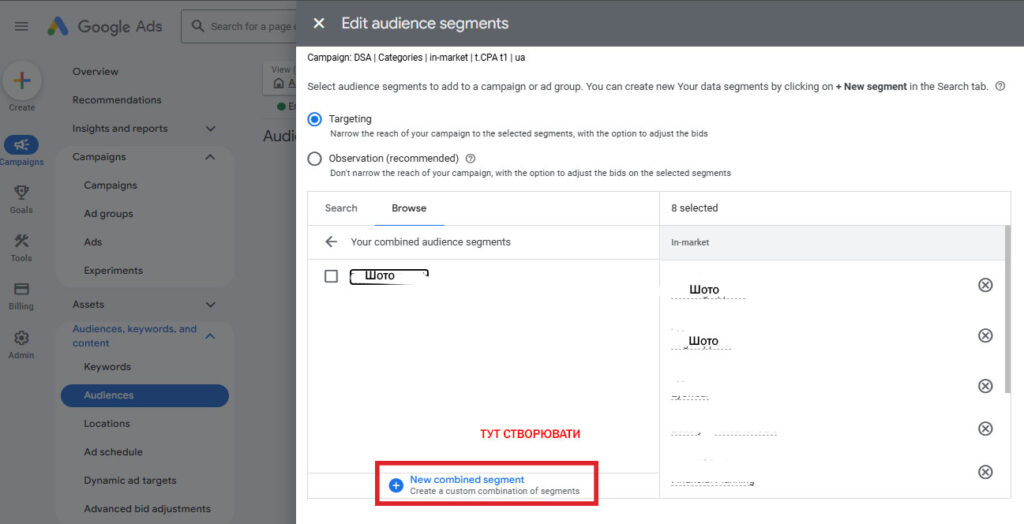Click New combined segment link

466,480
